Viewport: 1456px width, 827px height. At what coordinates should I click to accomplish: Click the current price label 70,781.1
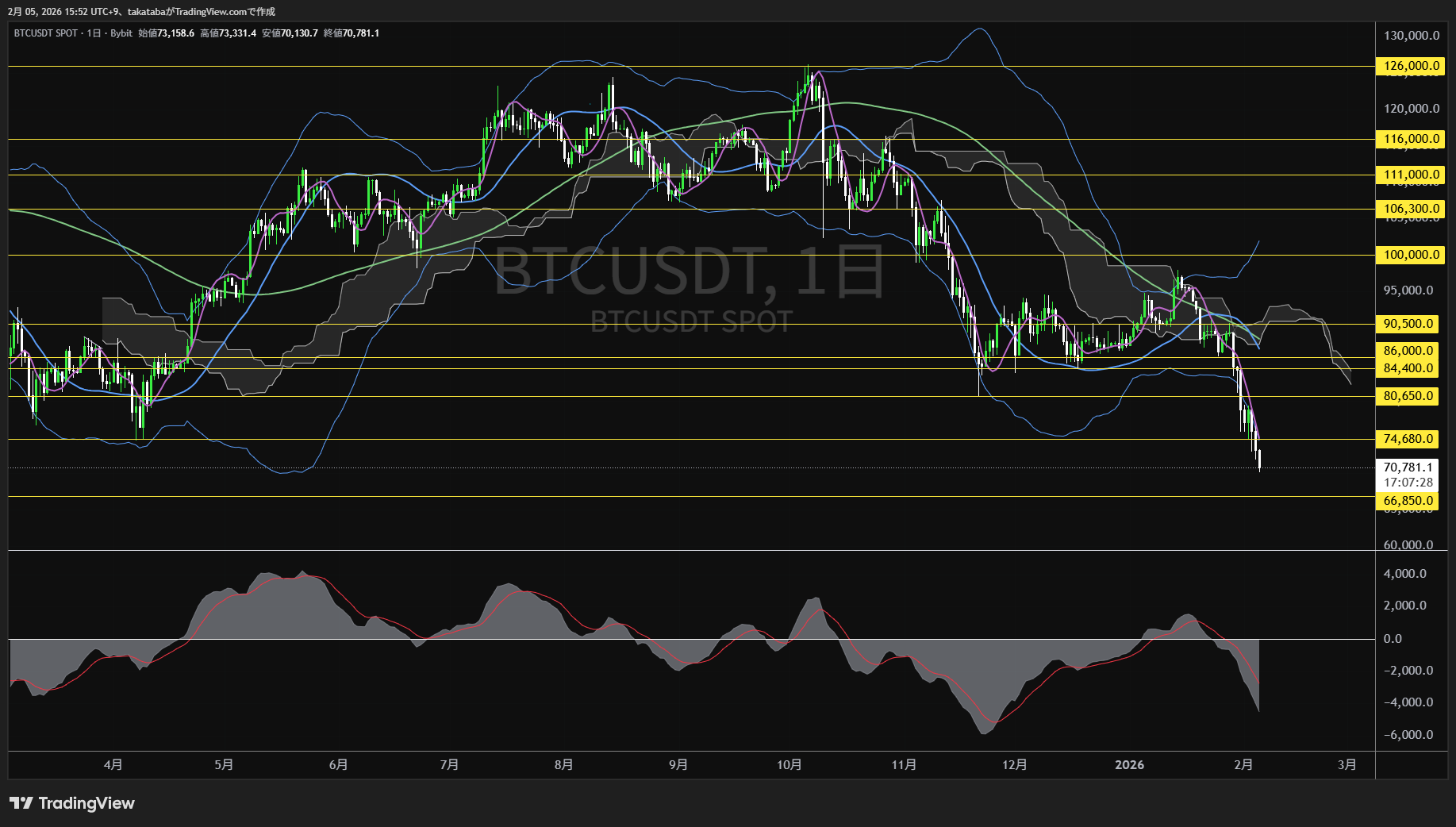coord(1406,467)
